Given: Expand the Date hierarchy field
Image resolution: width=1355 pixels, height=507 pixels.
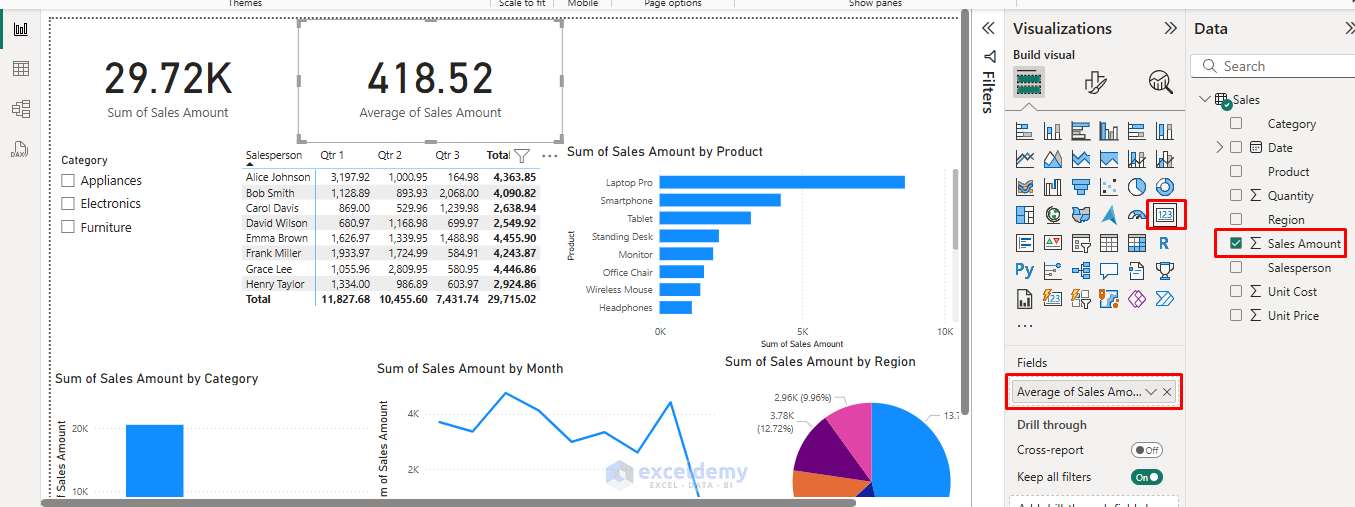Looking at the screenshot, I should click(1219, 148).
